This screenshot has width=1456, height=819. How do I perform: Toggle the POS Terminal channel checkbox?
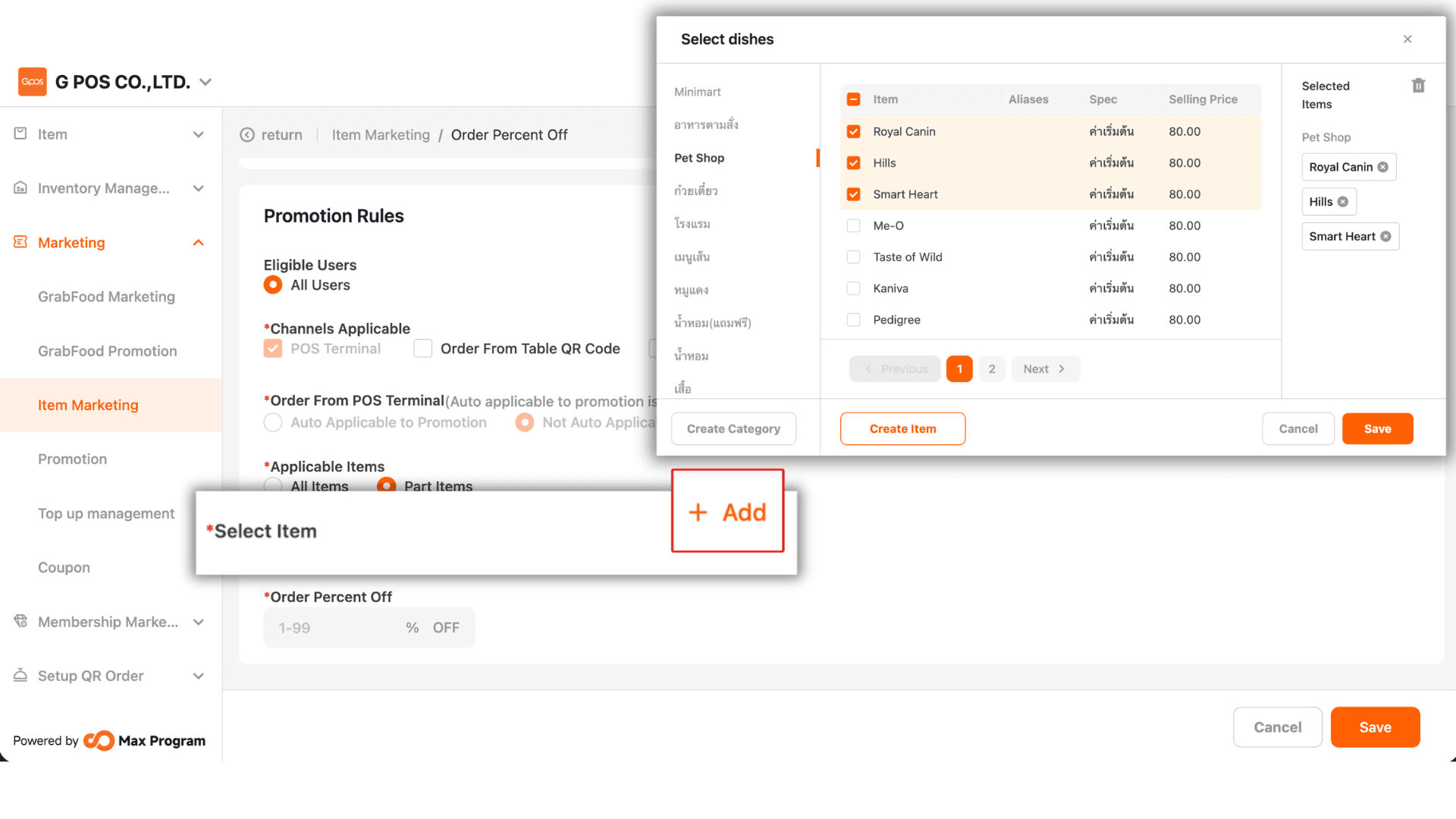[273, 349]
